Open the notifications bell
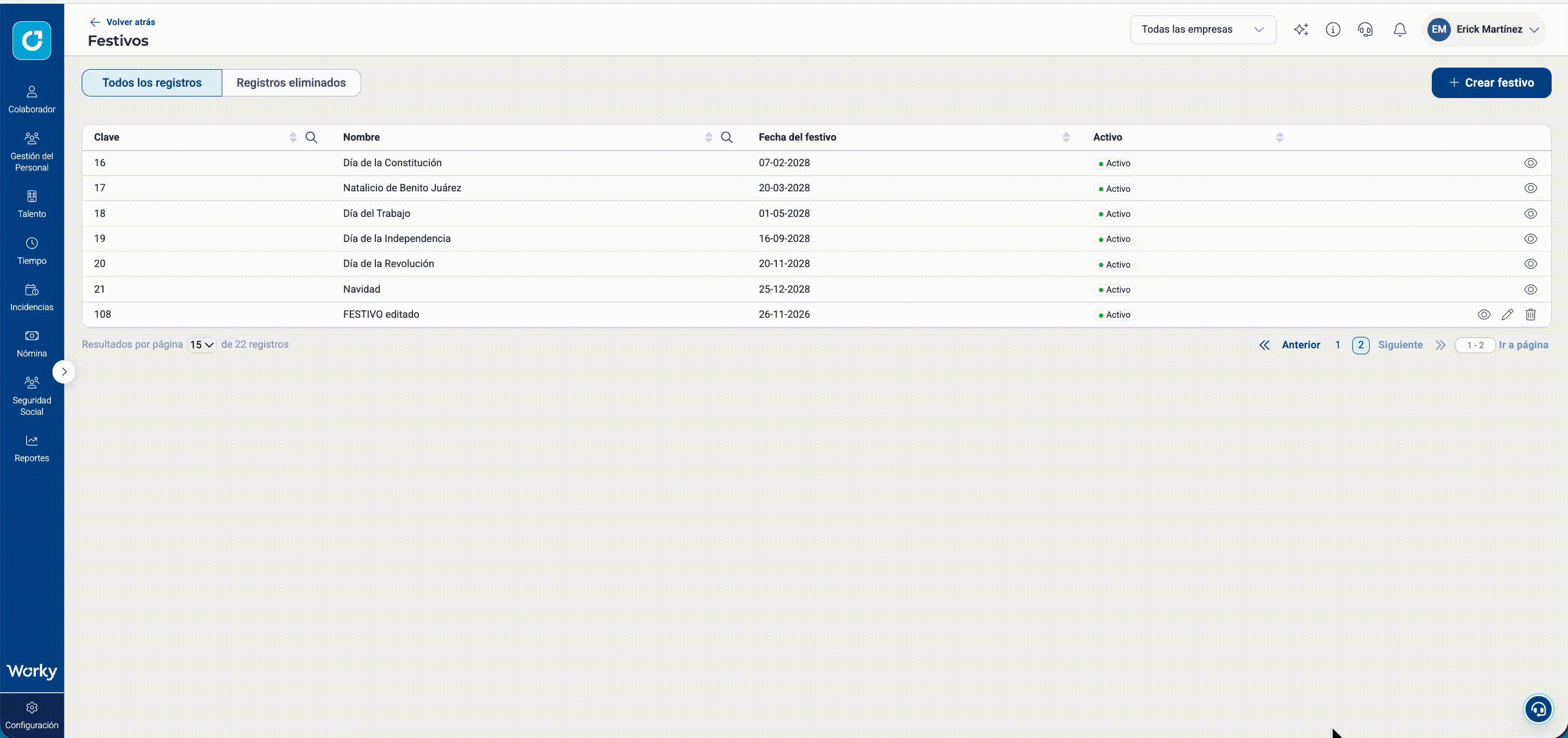This screenshot has width=1568, height=738. click(1400, 29)
